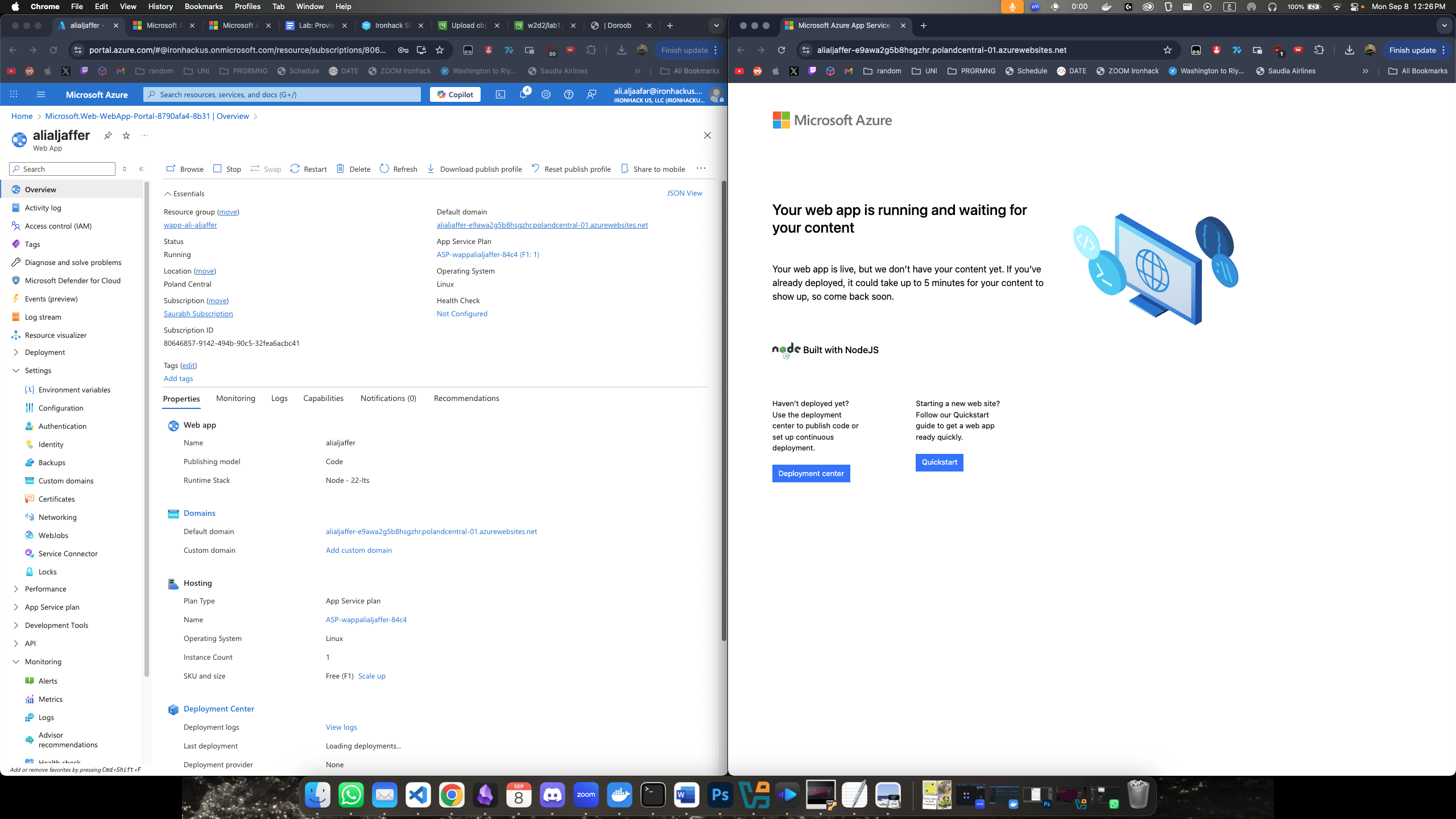Click the Restart web app icon

click(295, 169)
